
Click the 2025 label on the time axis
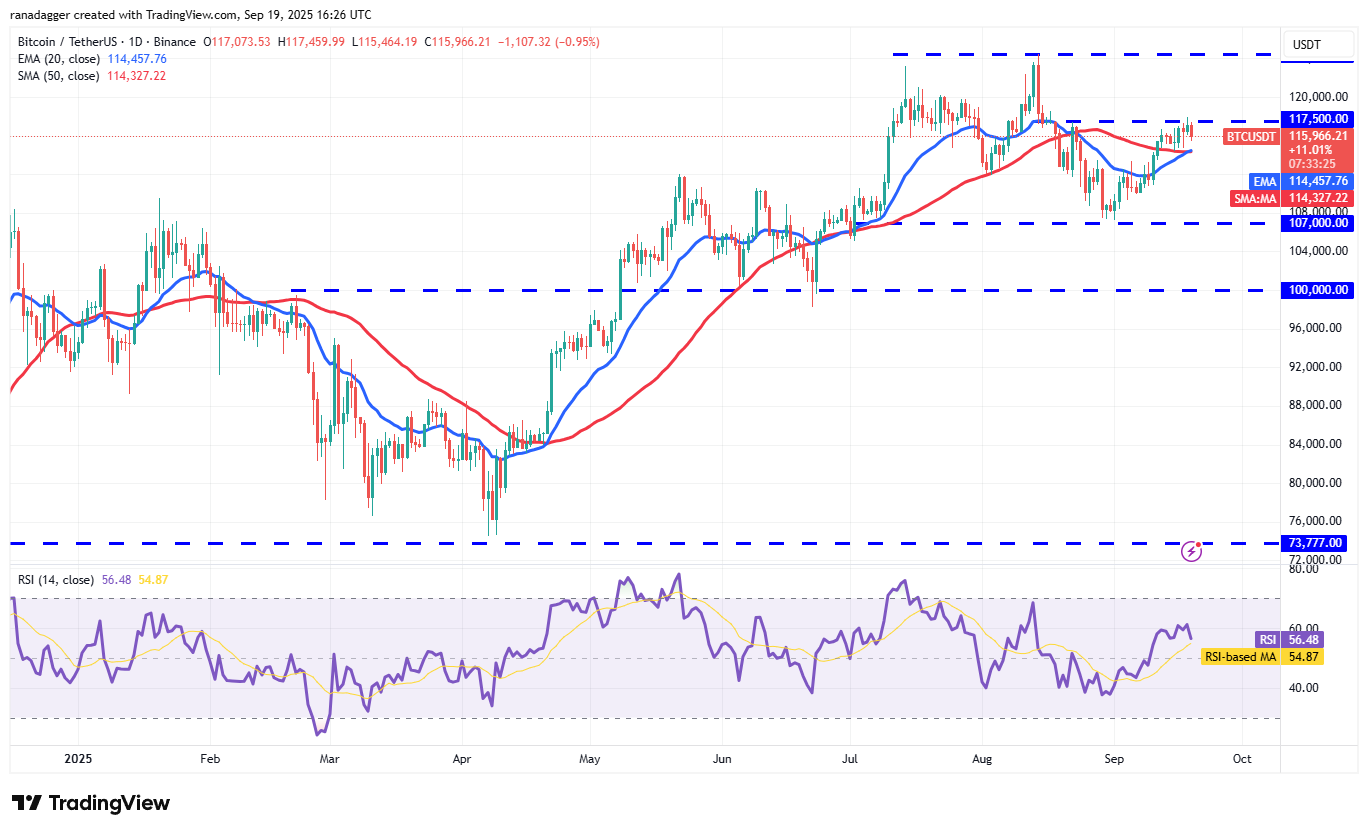coord(78,759)
